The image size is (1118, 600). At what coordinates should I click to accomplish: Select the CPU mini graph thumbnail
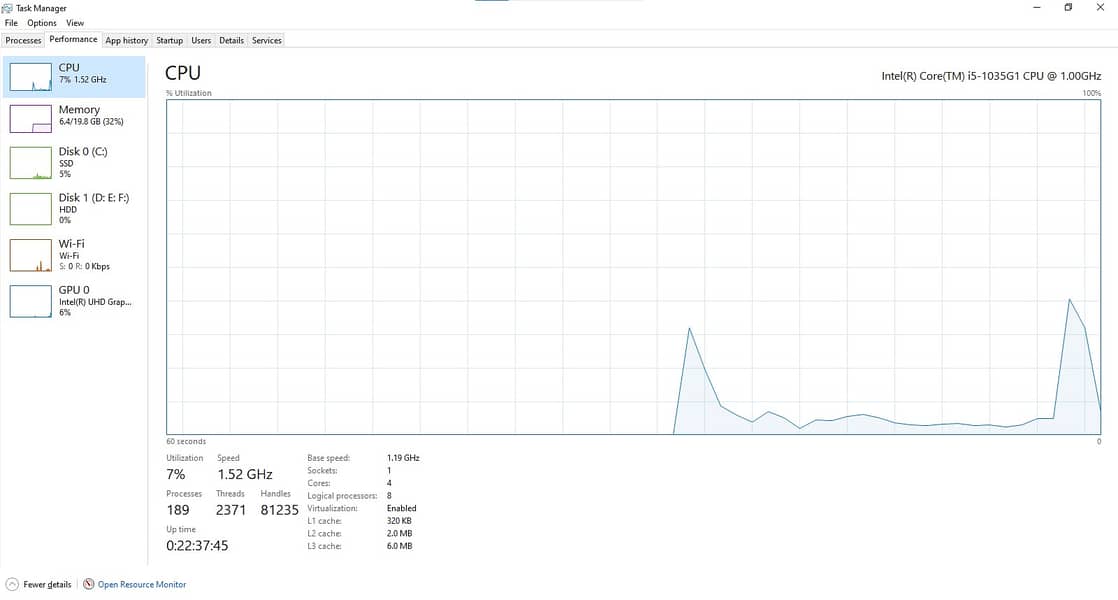point(31,77)
